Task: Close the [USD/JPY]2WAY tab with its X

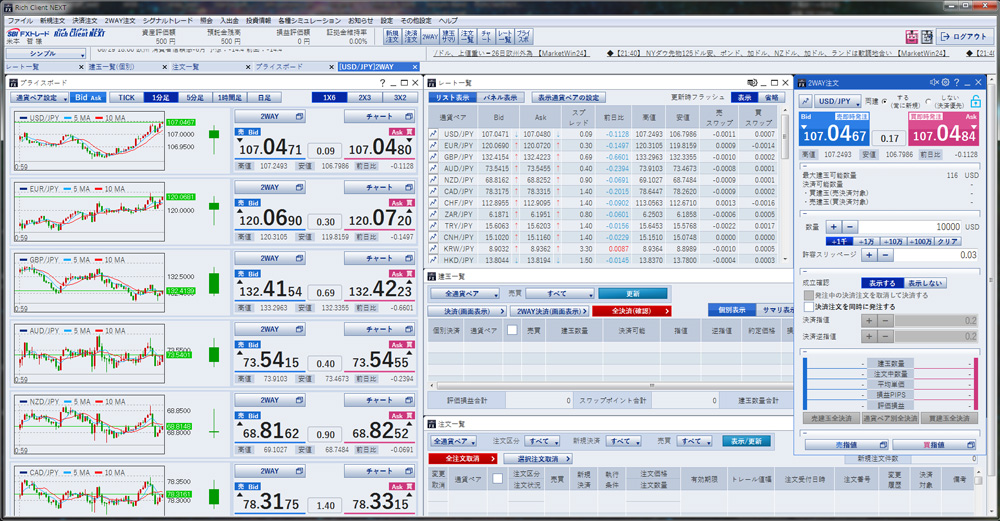Action: 415,66
